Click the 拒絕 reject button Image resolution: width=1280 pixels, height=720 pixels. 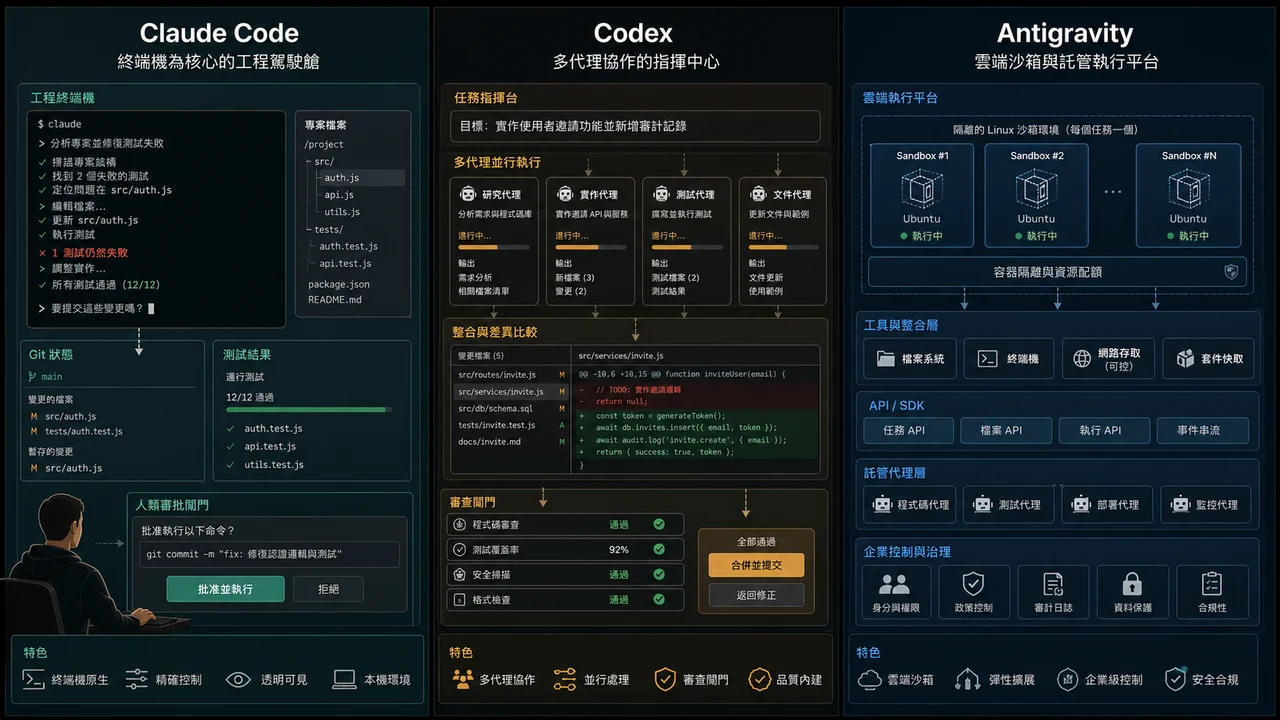(328, 589)
